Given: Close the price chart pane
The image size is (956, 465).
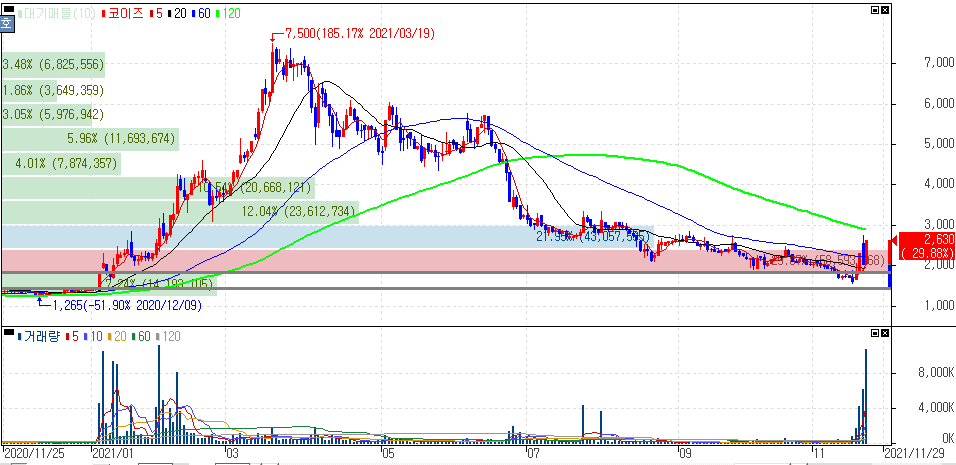Looking at the screenshot, I should [885, 10].
